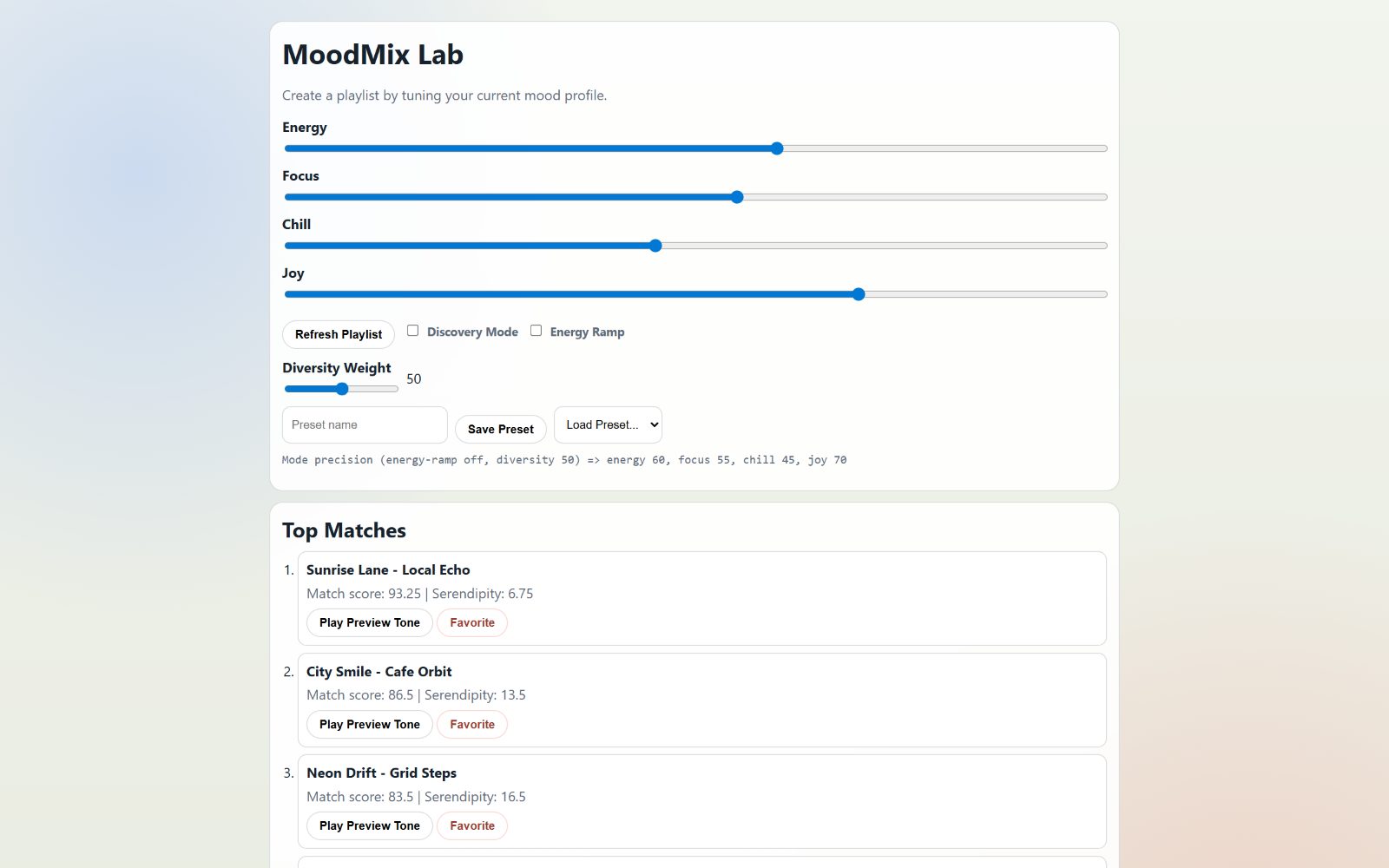1389x868 pixels.
Task: Click the Mode precision status line
Action: point(564,460)
